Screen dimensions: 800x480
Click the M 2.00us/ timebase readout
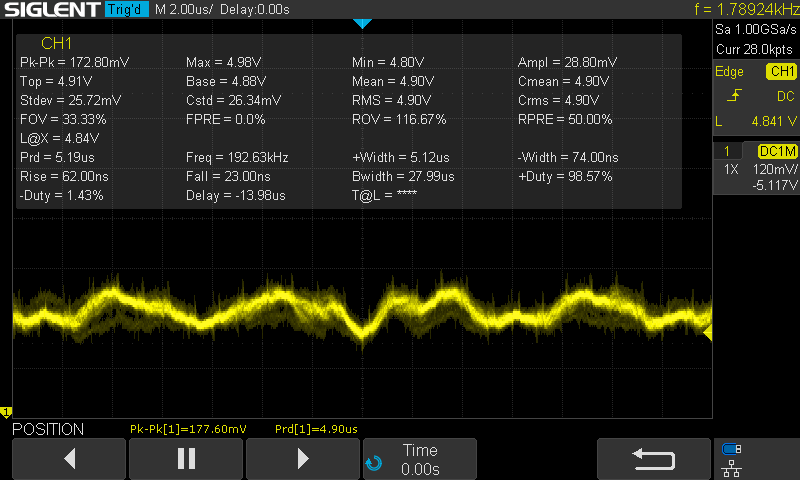(x=184, y=9)
